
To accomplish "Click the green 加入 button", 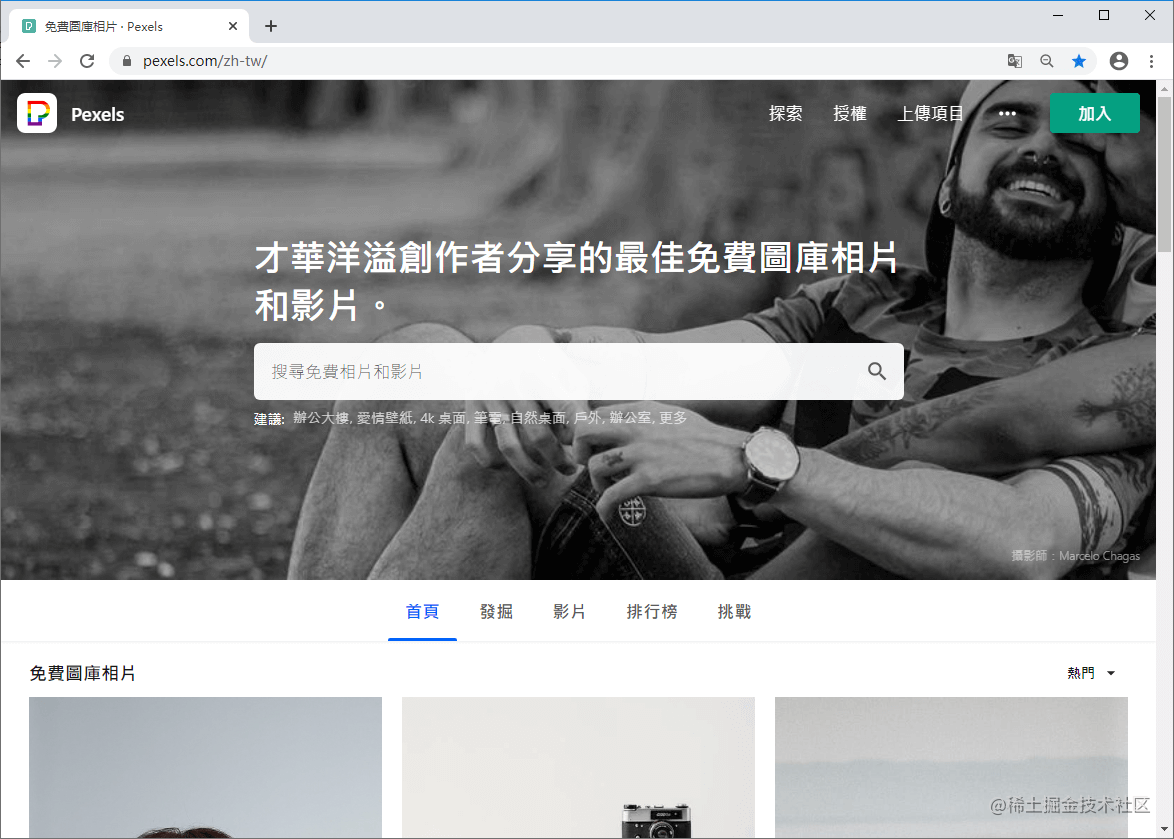I will tap(1095, 113).
